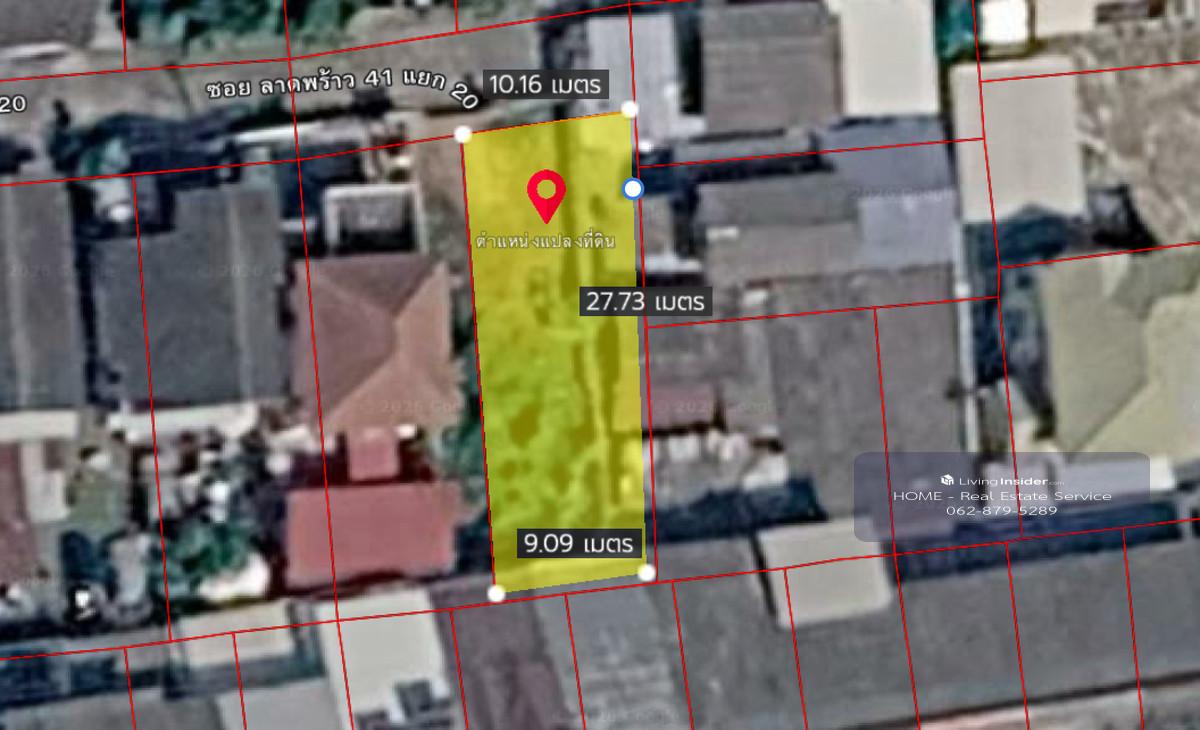
Task: Click the ตำแหน่งแปลงที่ดิน label under the pin
Action: (x=545, y=241)
